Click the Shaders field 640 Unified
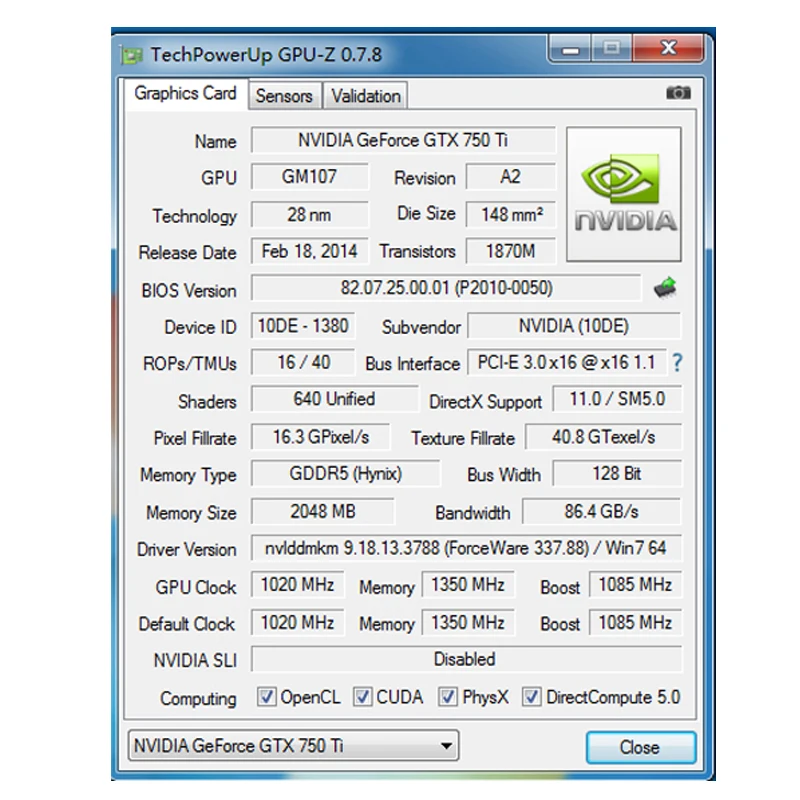This screenshot has width=800, height=800. 334,399
